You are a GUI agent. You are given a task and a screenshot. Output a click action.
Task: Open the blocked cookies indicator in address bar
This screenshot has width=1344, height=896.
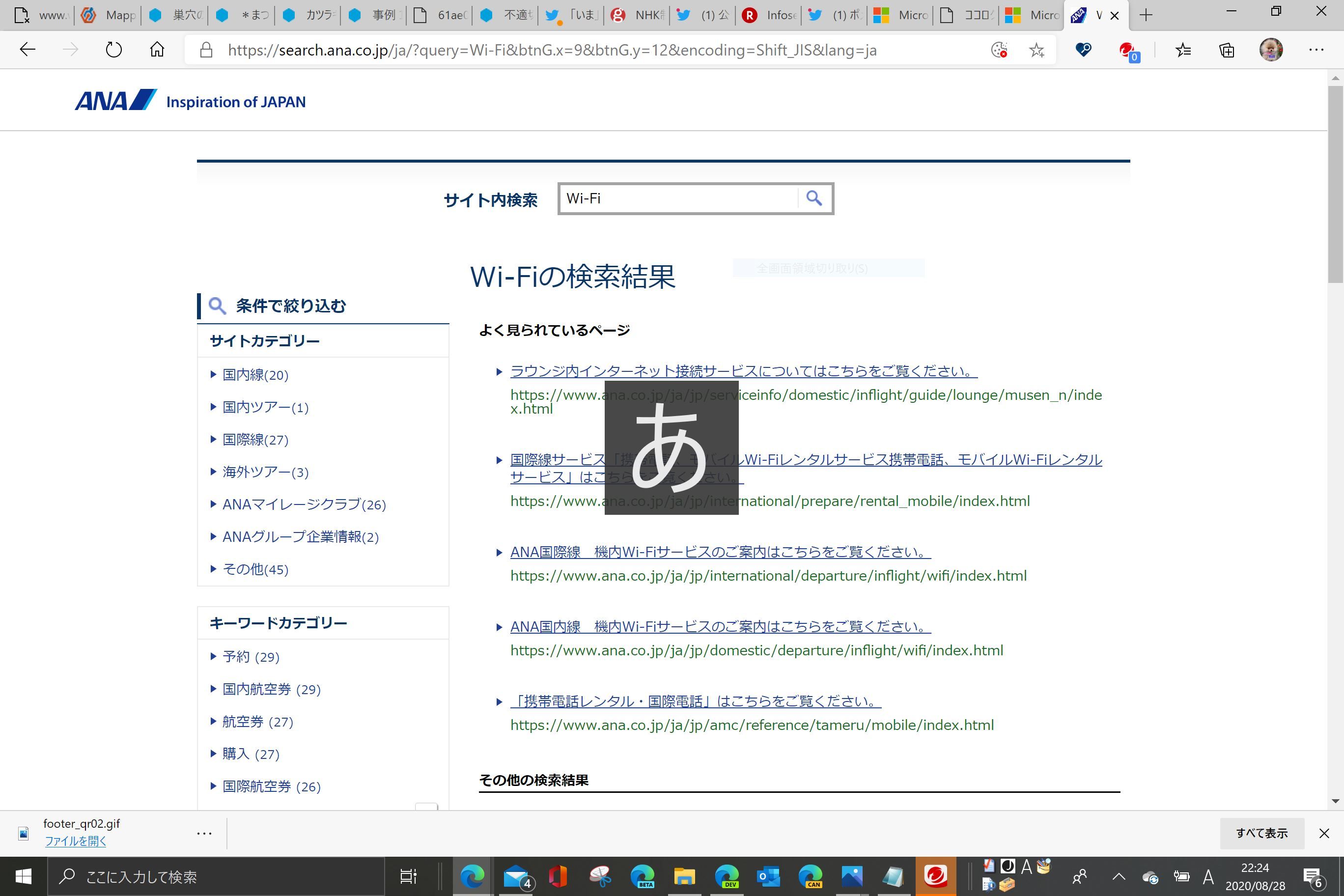click(999, 50)
